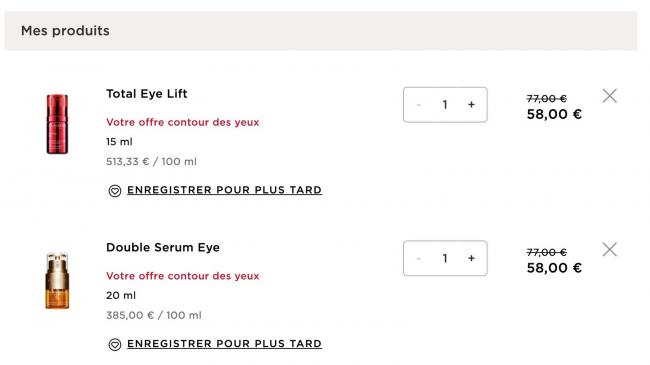The image size is (650, 365).
Task: Decrease Total Eye Lift quantity with minus
Action: [x=419, y=105]
